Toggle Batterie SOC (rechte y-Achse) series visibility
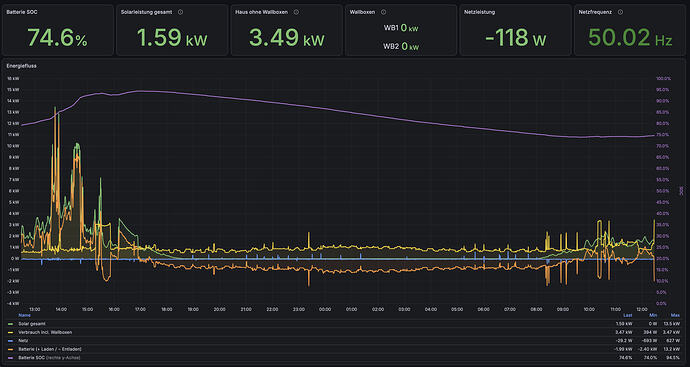Image resolution: width=690 pixels, height=367 pixels. (49, 358)
